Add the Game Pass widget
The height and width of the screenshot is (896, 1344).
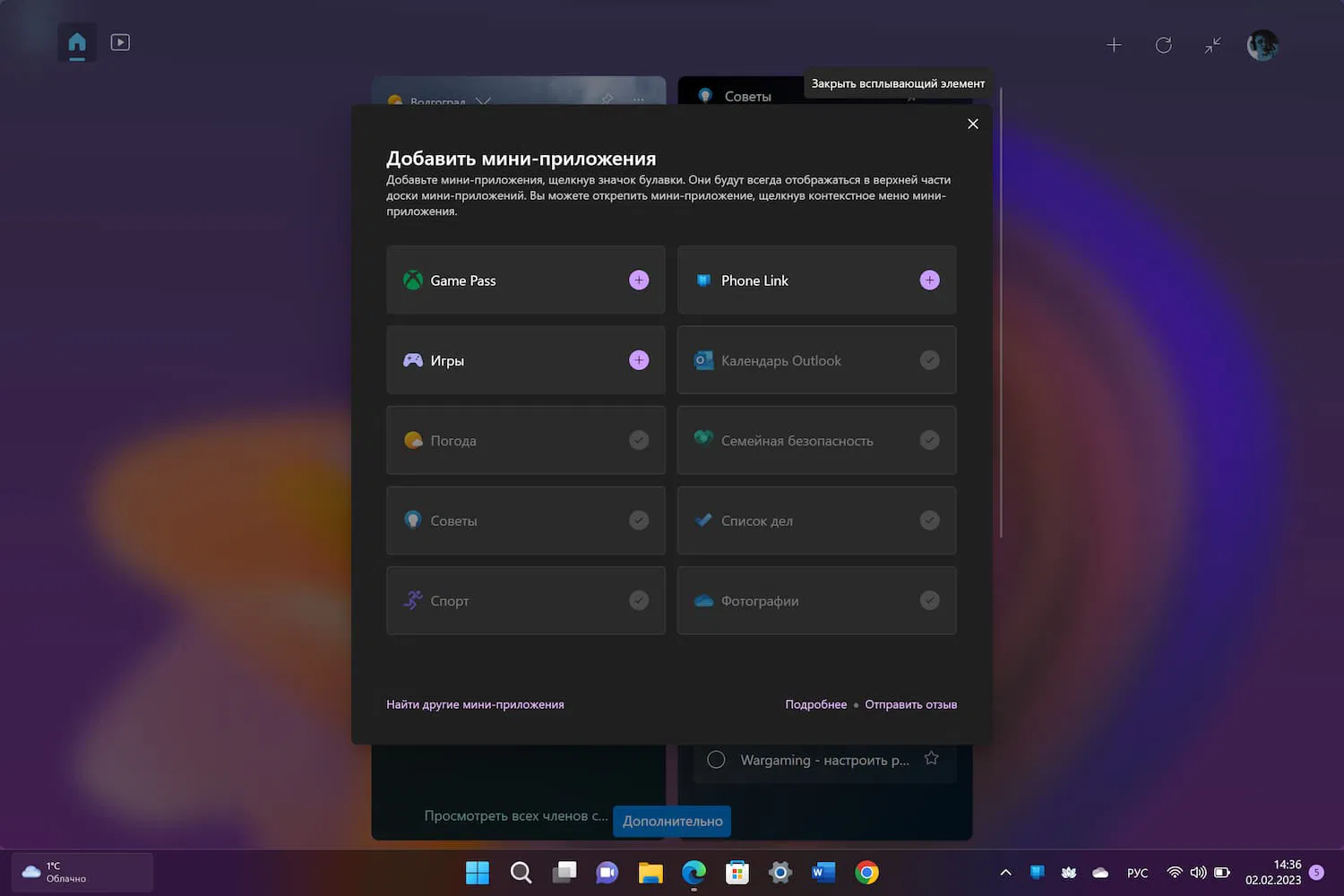639,280
